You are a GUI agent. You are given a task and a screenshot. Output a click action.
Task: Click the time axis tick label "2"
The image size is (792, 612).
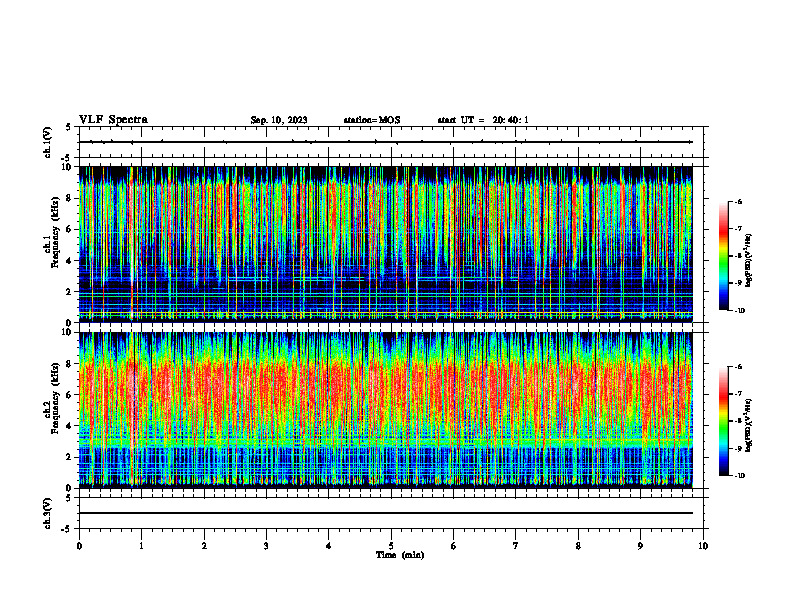point(204,546)
